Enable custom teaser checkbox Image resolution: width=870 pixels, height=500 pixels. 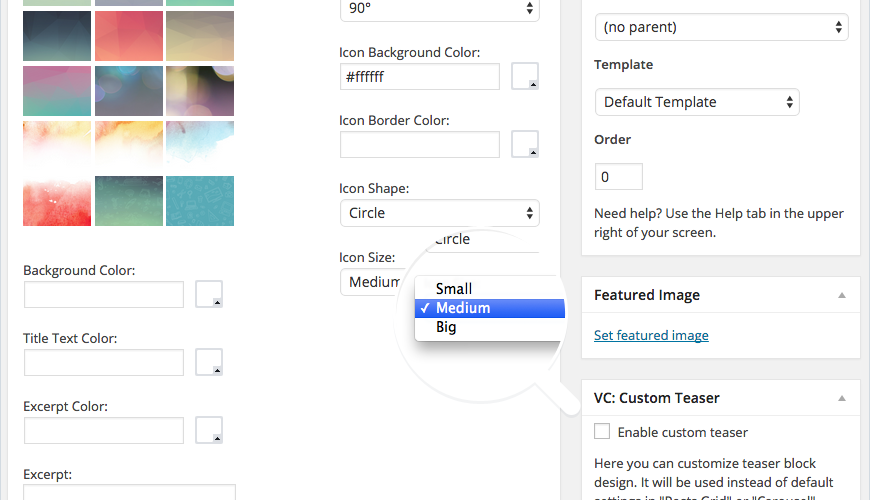[x=602, y=432]
